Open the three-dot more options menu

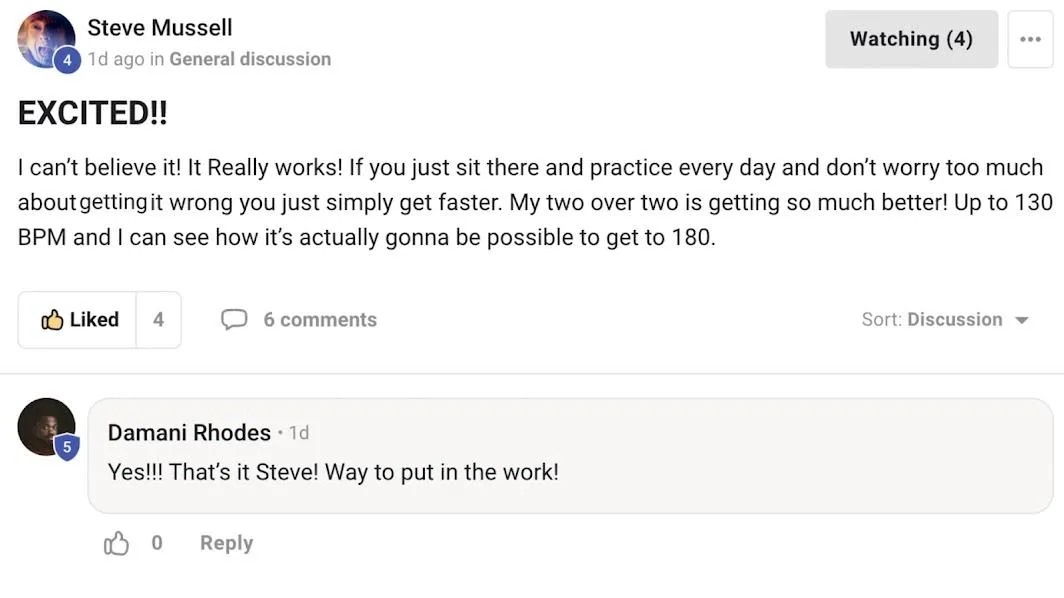pyautogui.click(x=1030, y=39)
